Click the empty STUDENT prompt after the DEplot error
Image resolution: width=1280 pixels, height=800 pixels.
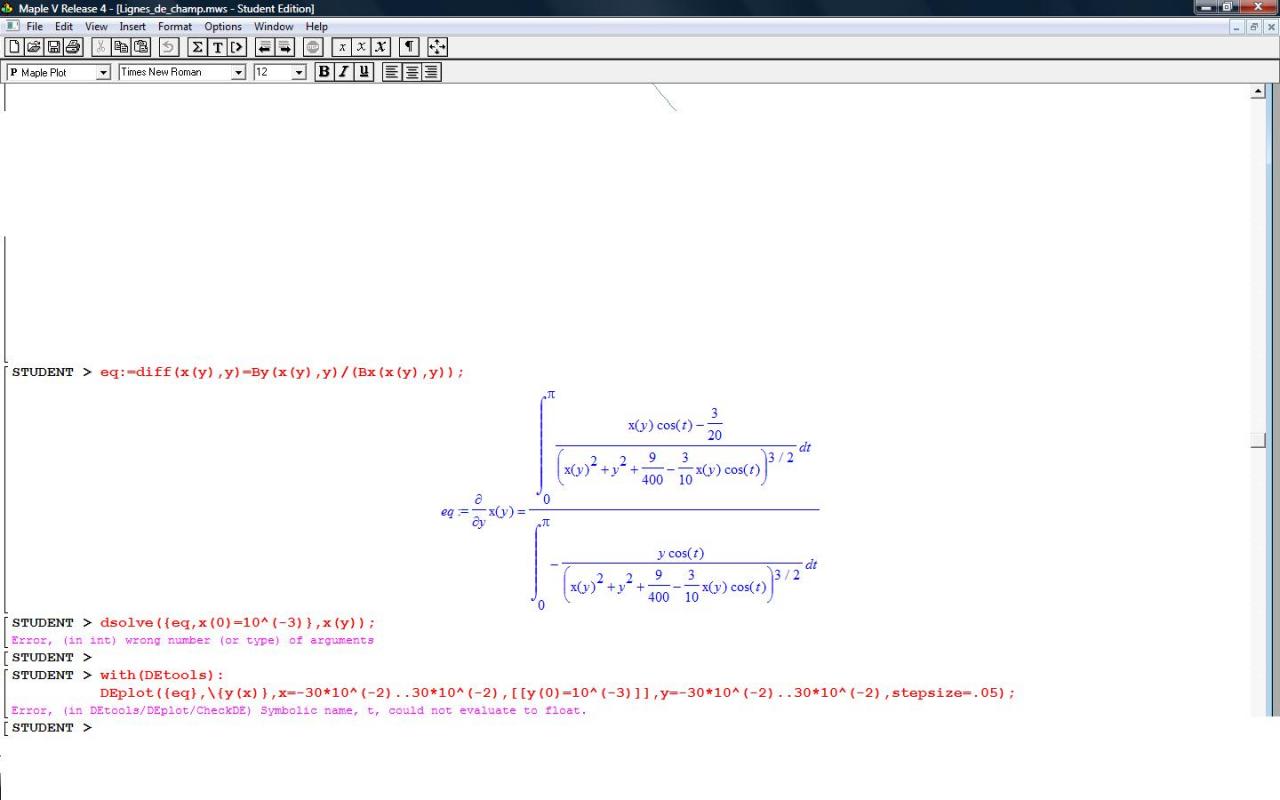tap(52, 728)
